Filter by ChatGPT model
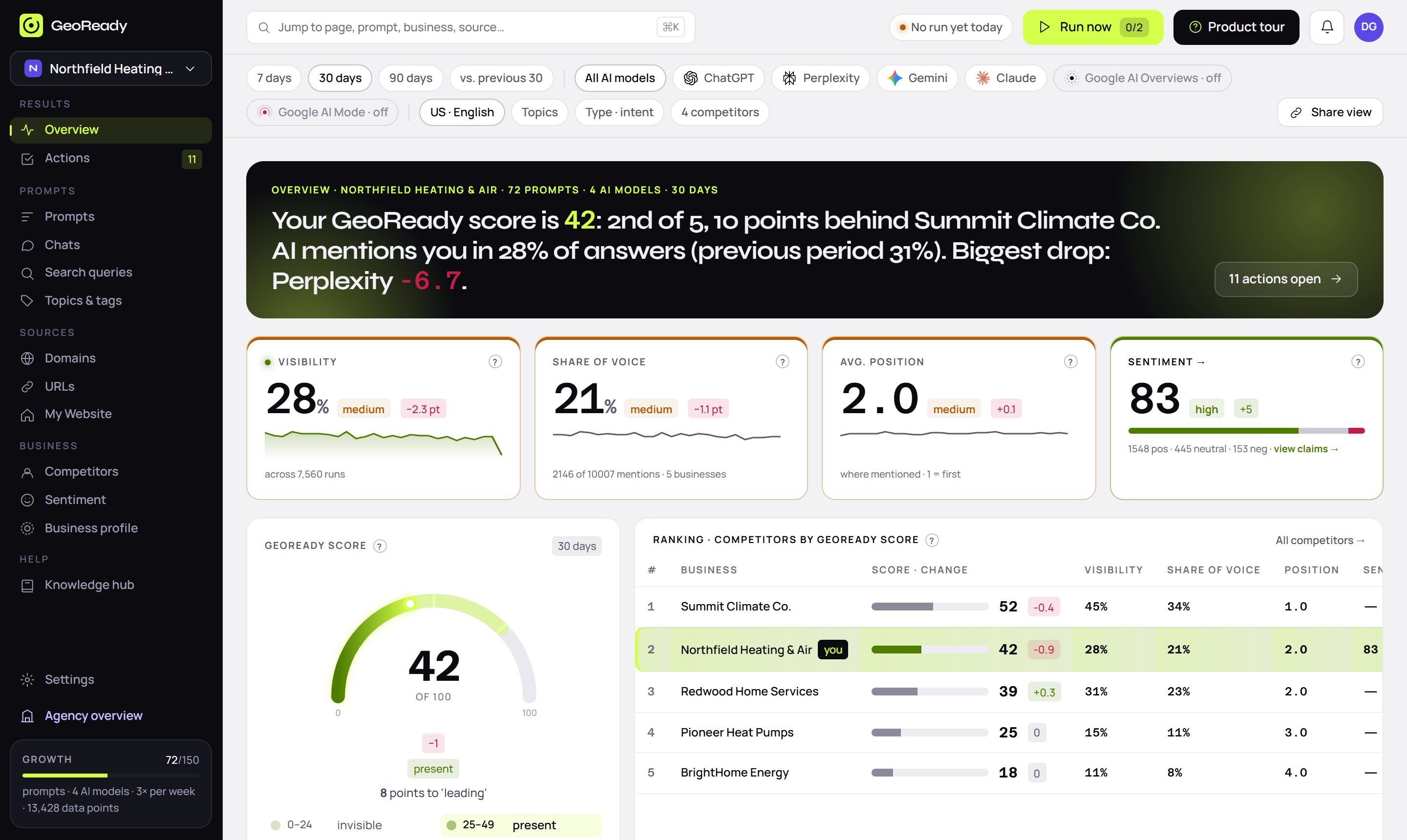 718,78
